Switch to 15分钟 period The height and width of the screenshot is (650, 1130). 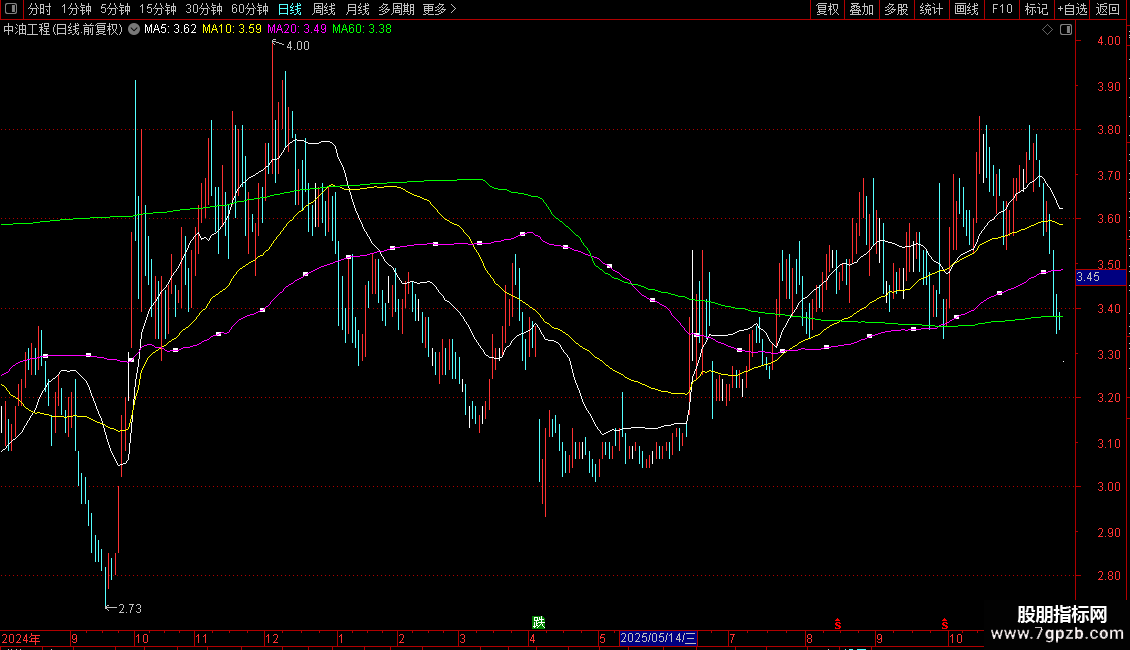[x=158, y=9]
